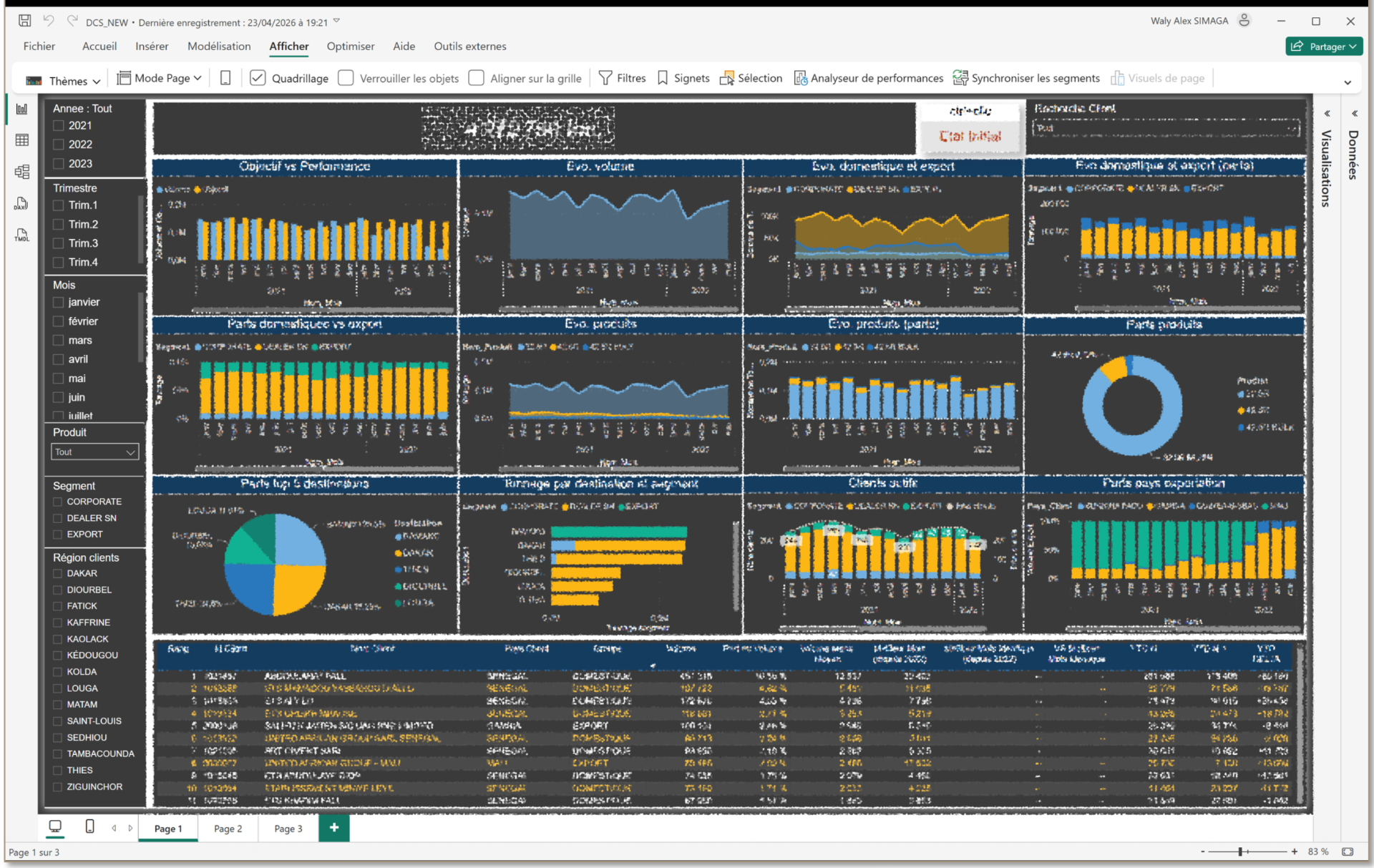
Task: Click the mobile layout icon in ribbon
Action: [x=225, y=78]
